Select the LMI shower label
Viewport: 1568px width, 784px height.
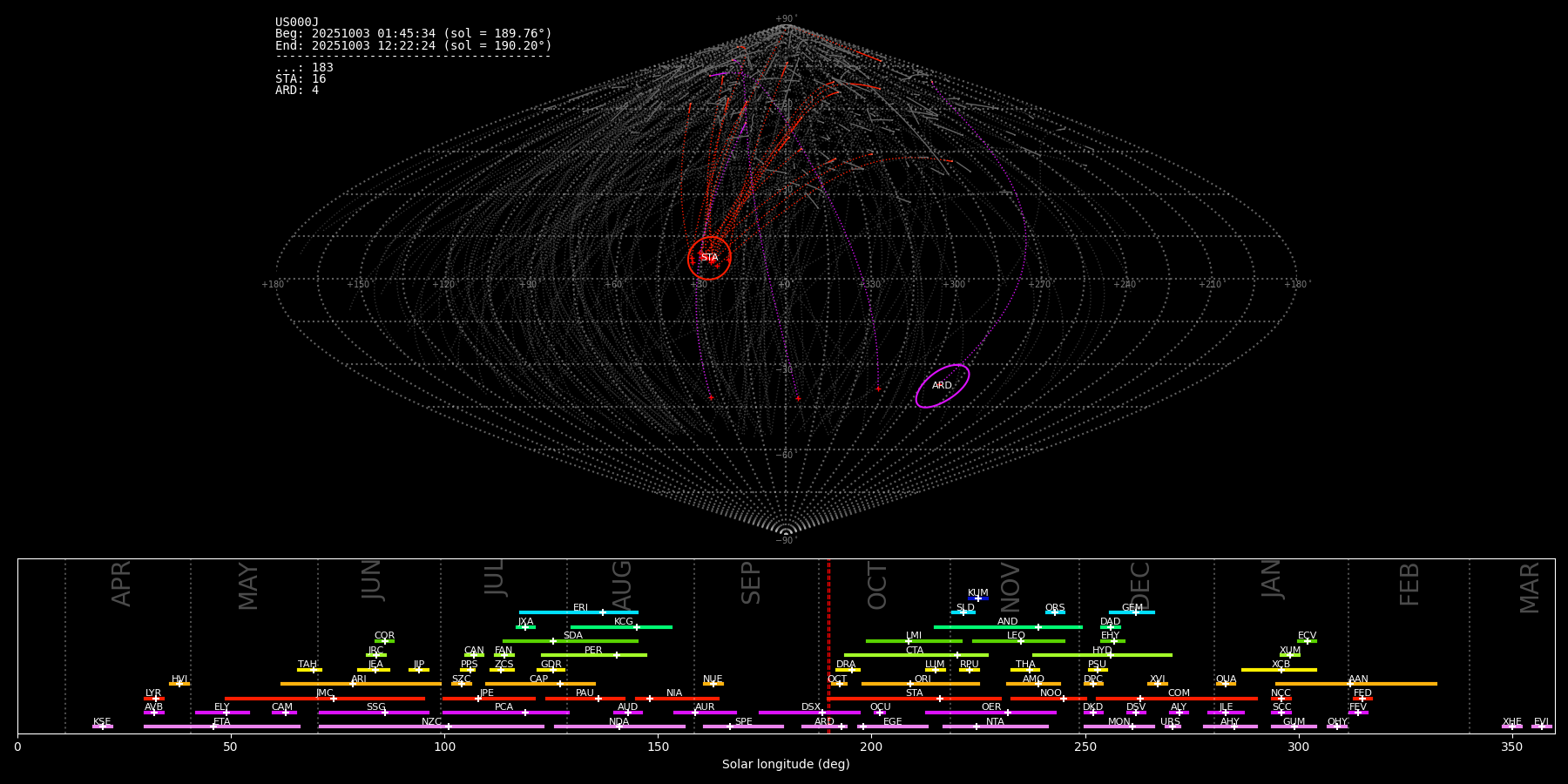[x=914, y=636]
